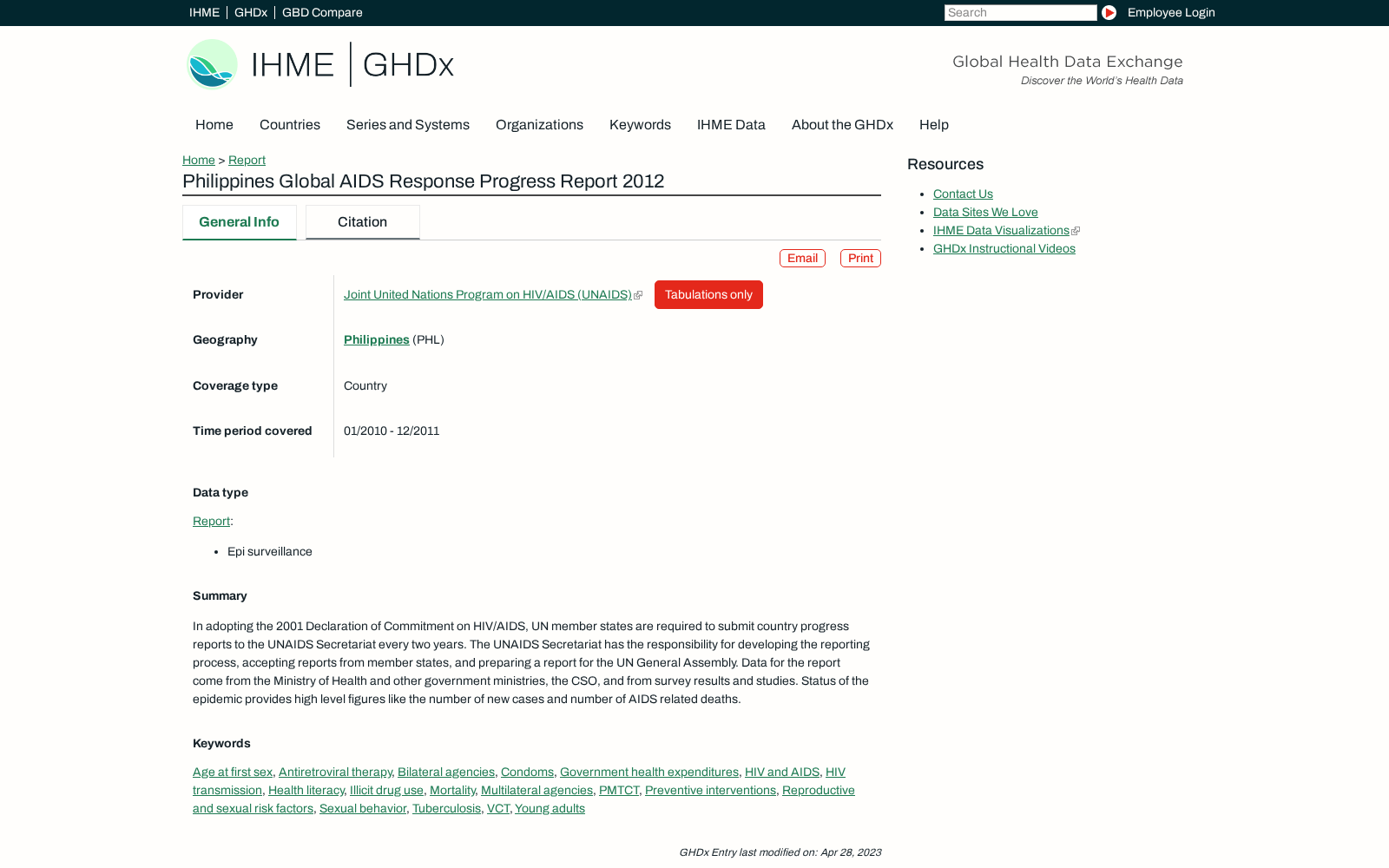Click the Government health expenditures keyword
This screenshot has height=868, width=1389.
(649, 773)
